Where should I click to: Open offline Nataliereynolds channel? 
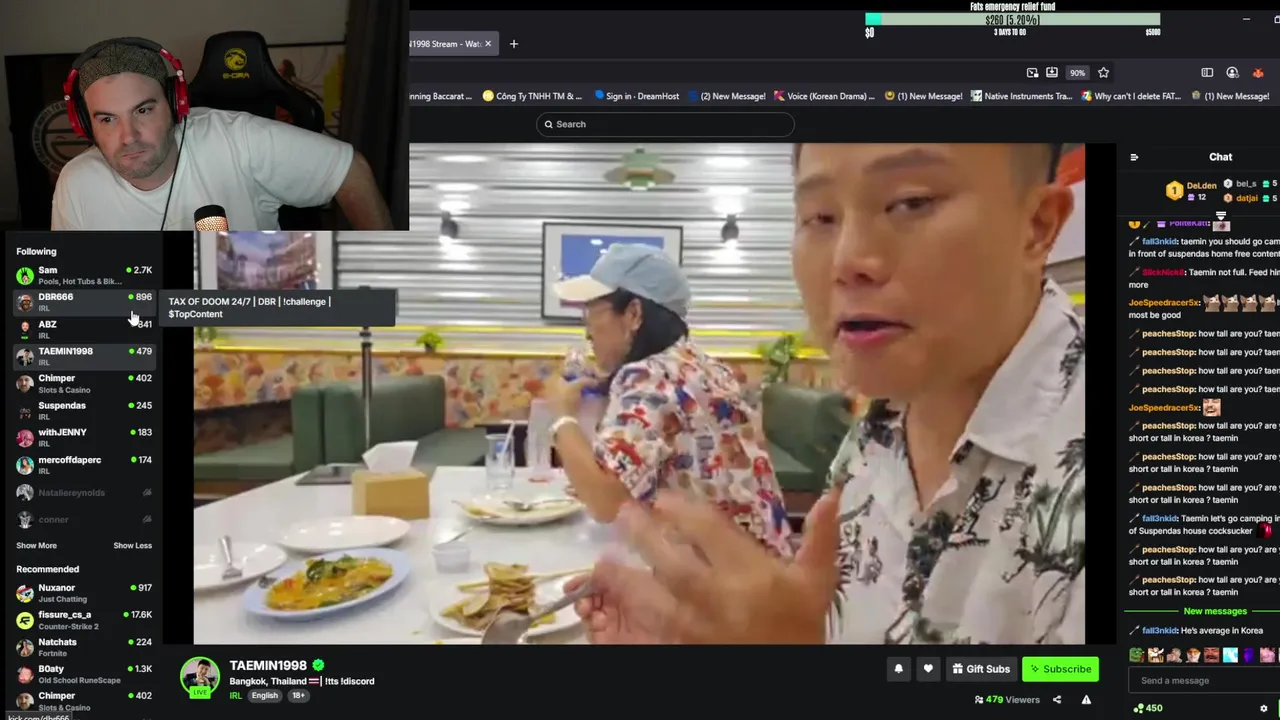pos(84,493)
